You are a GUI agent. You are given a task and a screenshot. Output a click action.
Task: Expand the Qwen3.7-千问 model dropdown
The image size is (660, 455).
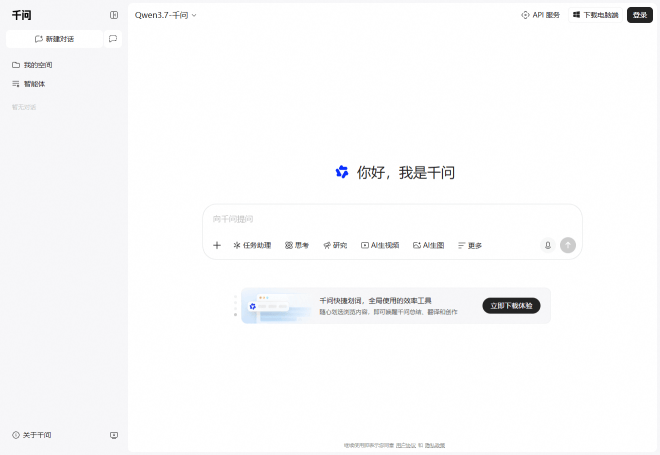(165, 15)
